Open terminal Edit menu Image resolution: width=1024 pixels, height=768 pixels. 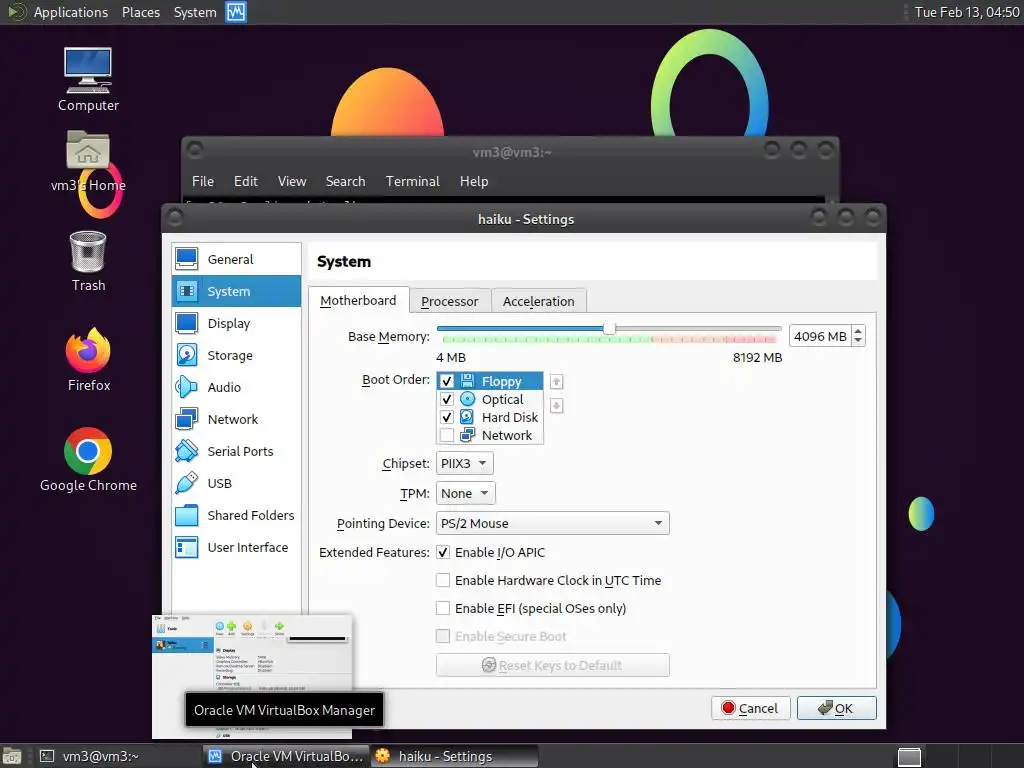tap(246, 181)
